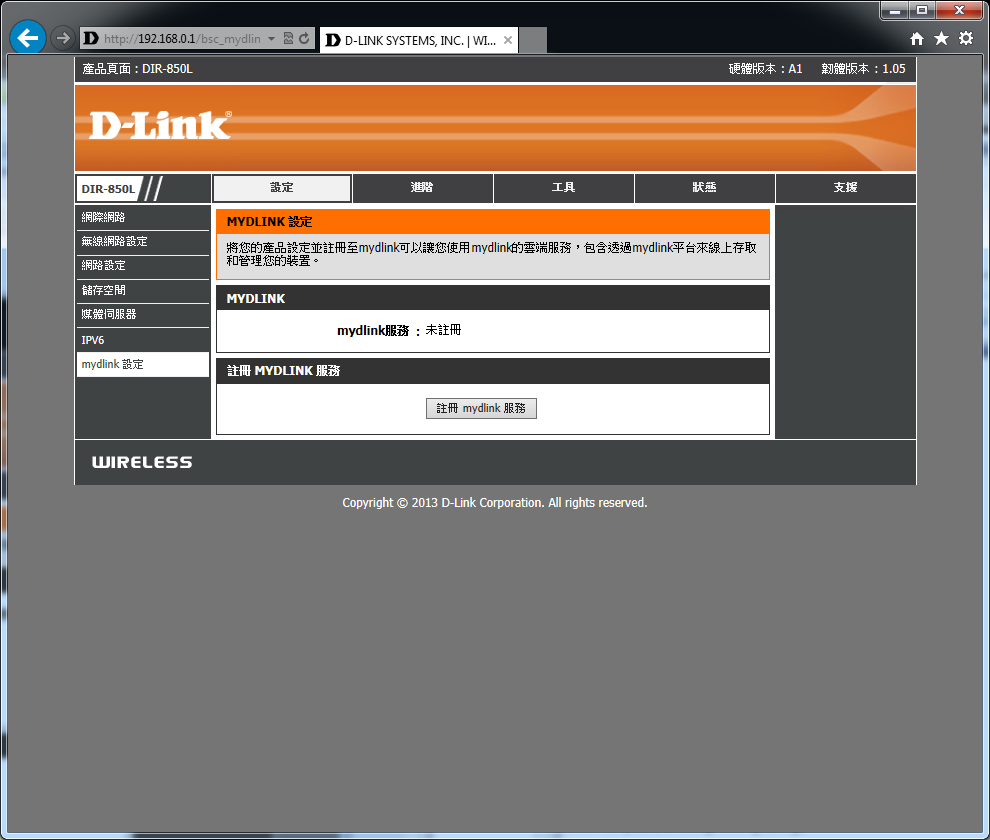Open a new blank browser tab

tap(534, 40)
